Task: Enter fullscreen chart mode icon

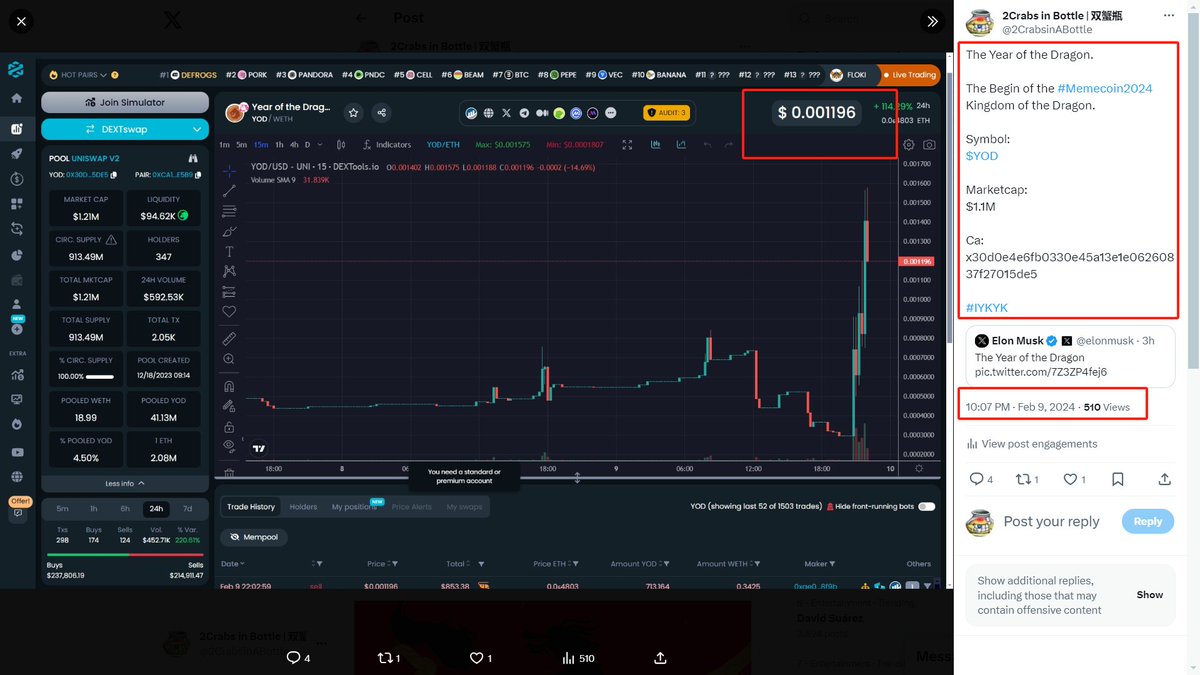Action: (x=627, y=145)
